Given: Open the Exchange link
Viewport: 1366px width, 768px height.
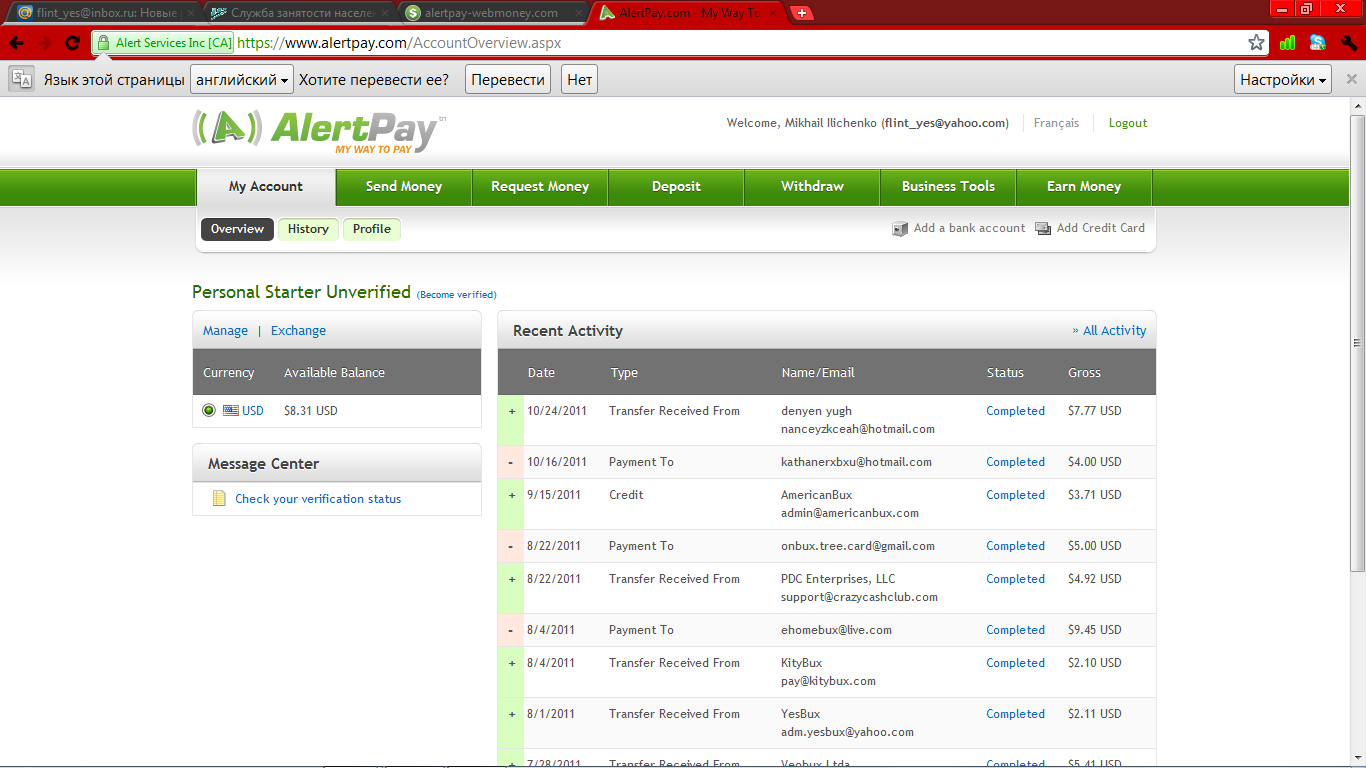Looking at the screenshot, I should 298,331.
